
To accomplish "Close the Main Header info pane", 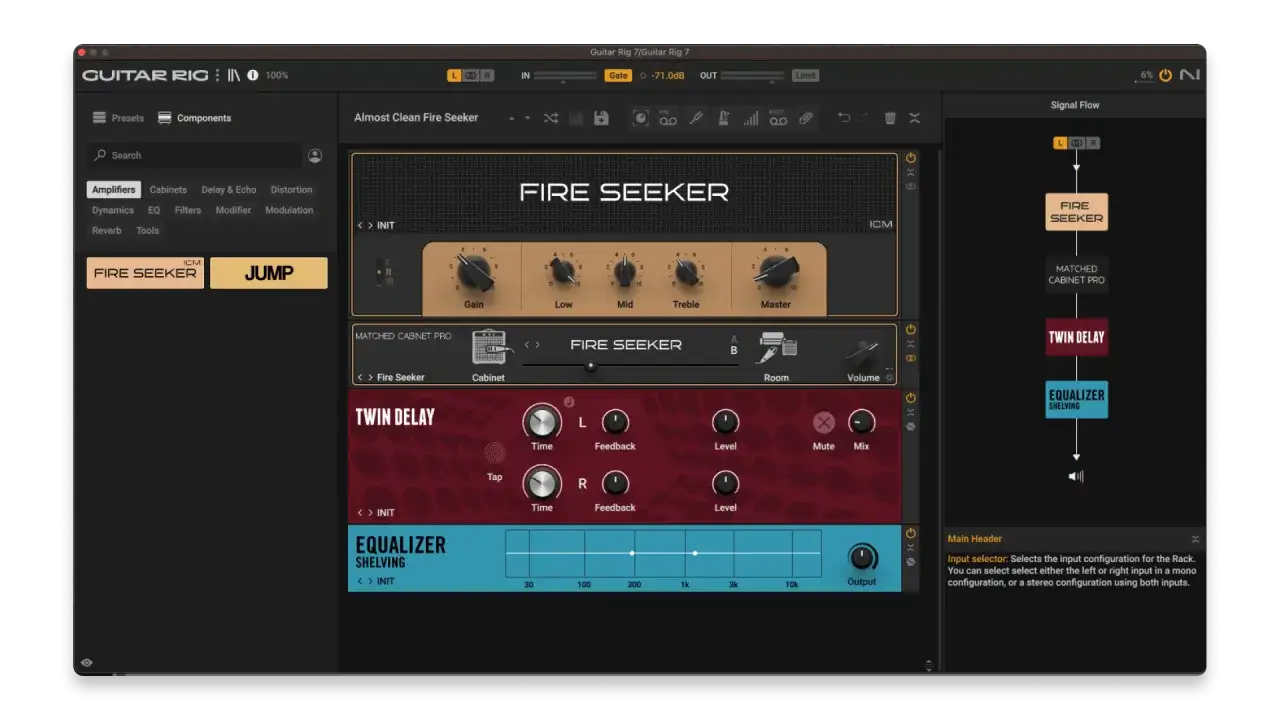I will (x=1195, y=539).
